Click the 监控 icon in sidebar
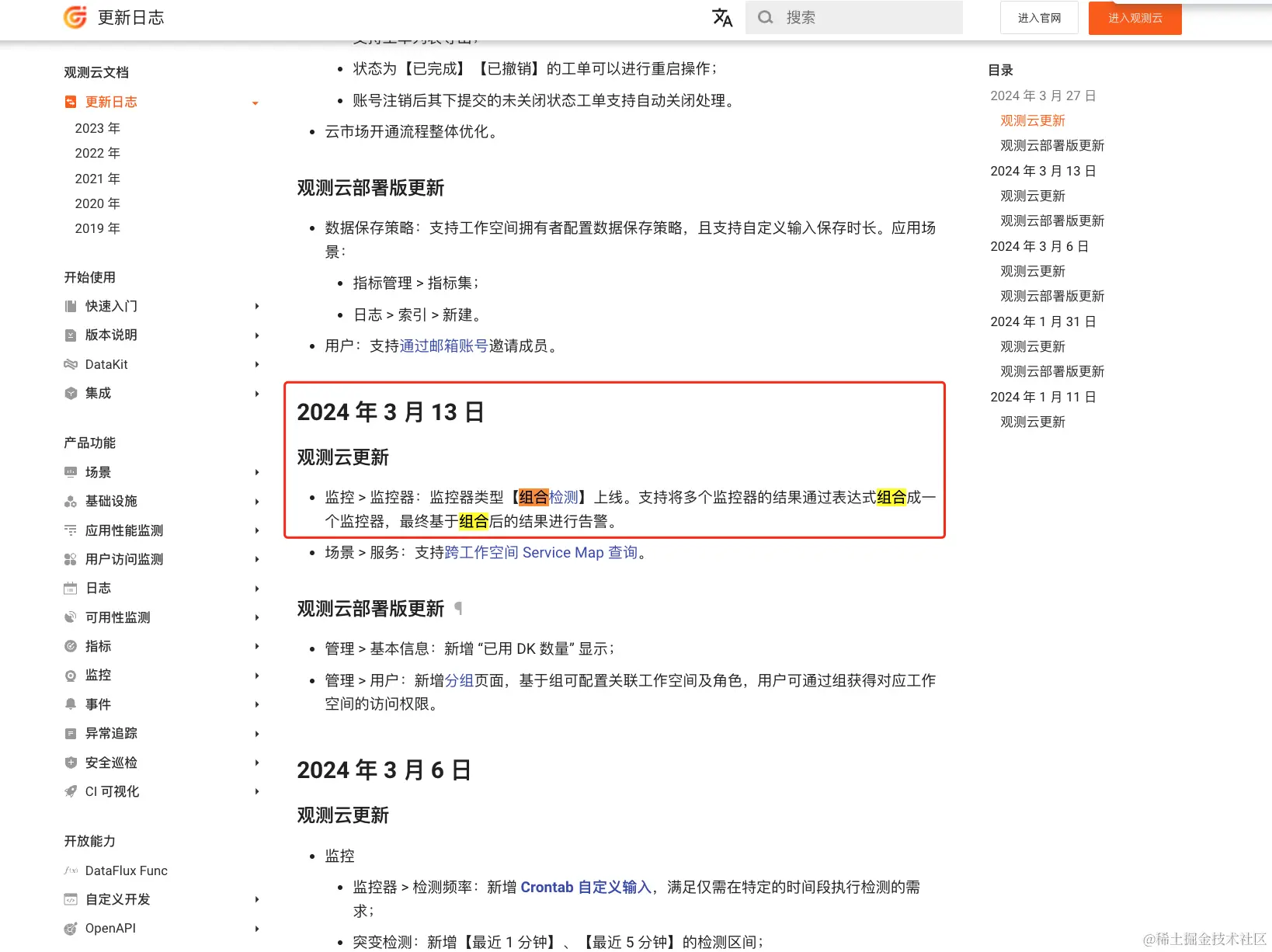The image size is (1272, 952). [x=71, y=675]
